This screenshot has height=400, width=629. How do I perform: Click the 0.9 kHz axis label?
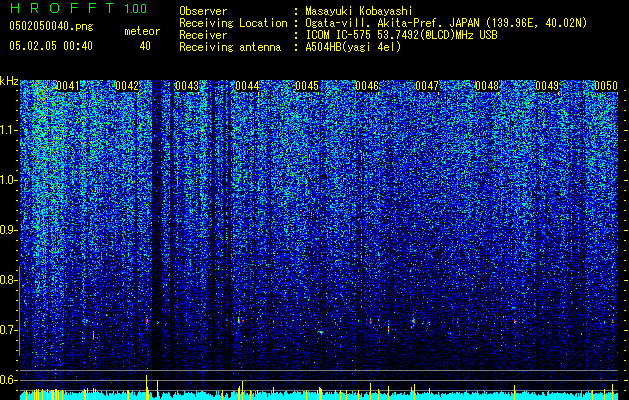tap(9, 230)
